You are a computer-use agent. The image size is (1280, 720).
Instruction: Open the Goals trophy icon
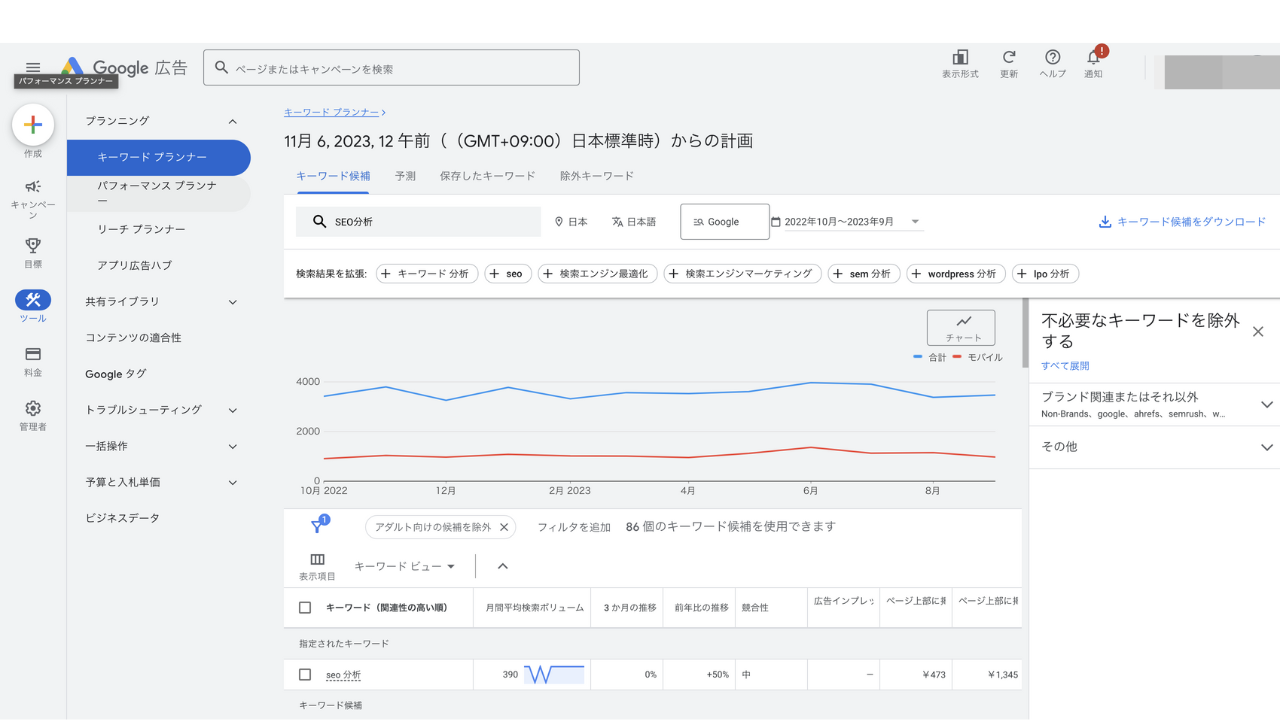33,245
